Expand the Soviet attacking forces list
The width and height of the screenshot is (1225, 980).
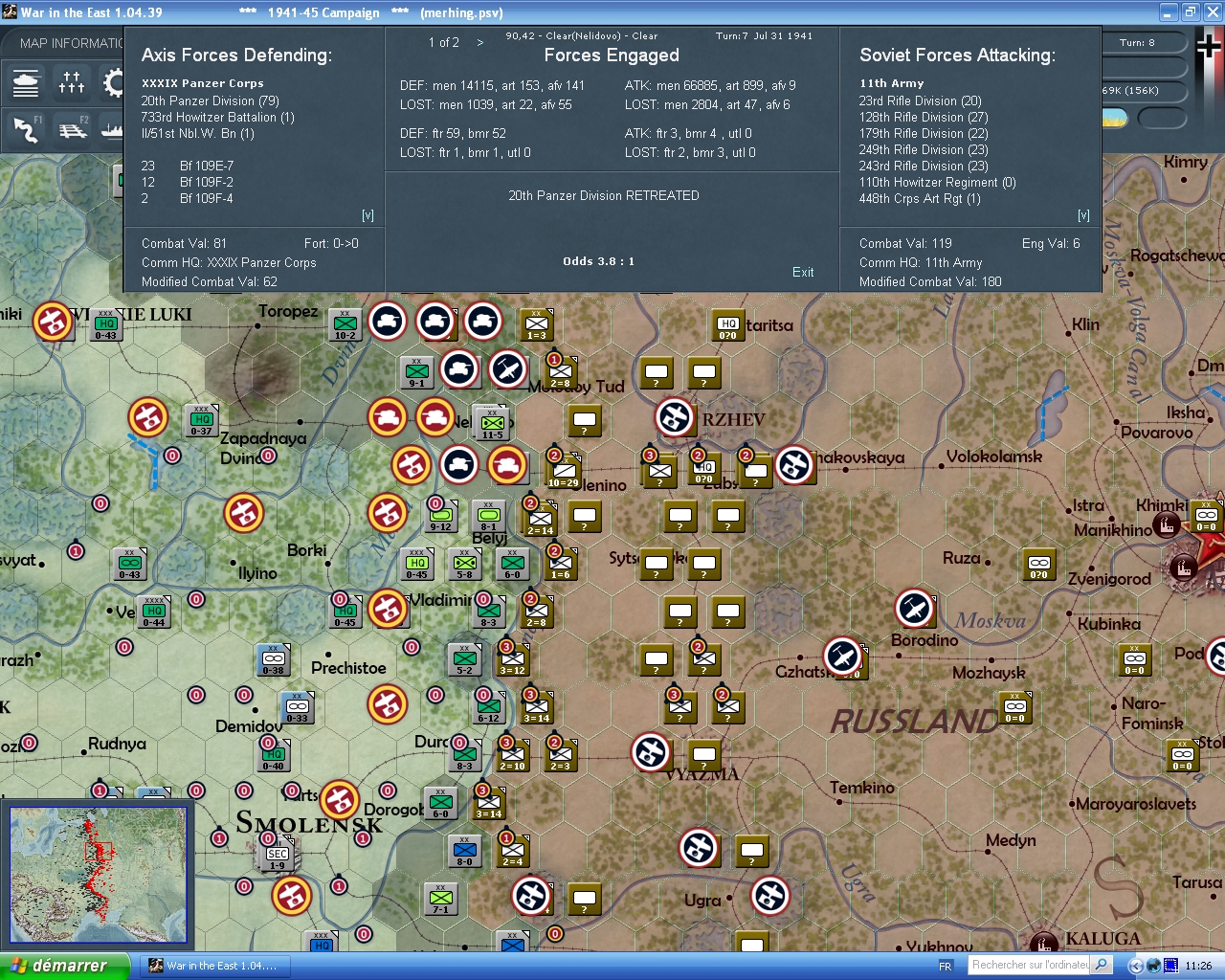click(1083, 215)
